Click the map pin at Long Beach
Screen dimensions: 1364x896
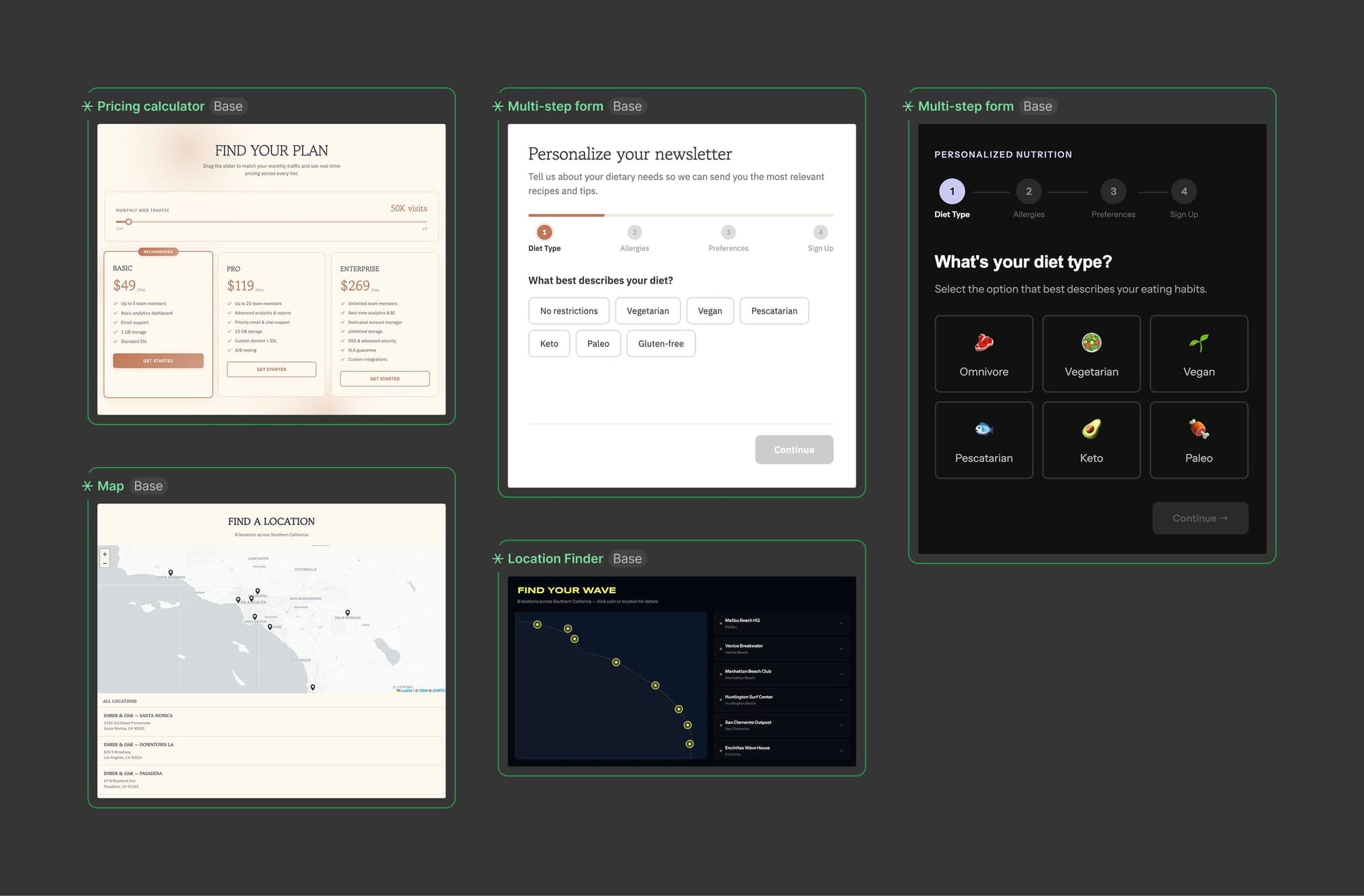[255, 617]
